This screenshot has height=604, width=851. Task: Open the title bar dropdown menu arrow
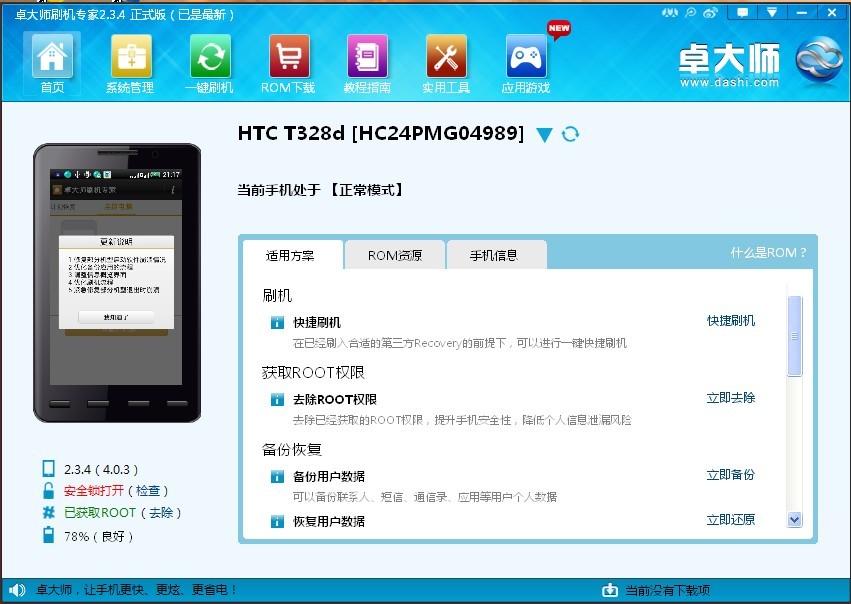[x=772, y=12]
